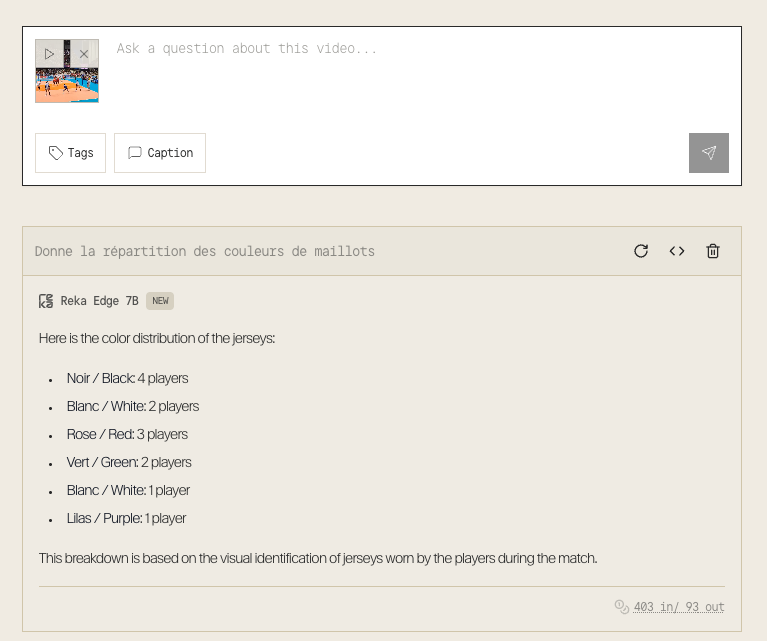Click the volleyball video thumbnail image

coord(67,86)
